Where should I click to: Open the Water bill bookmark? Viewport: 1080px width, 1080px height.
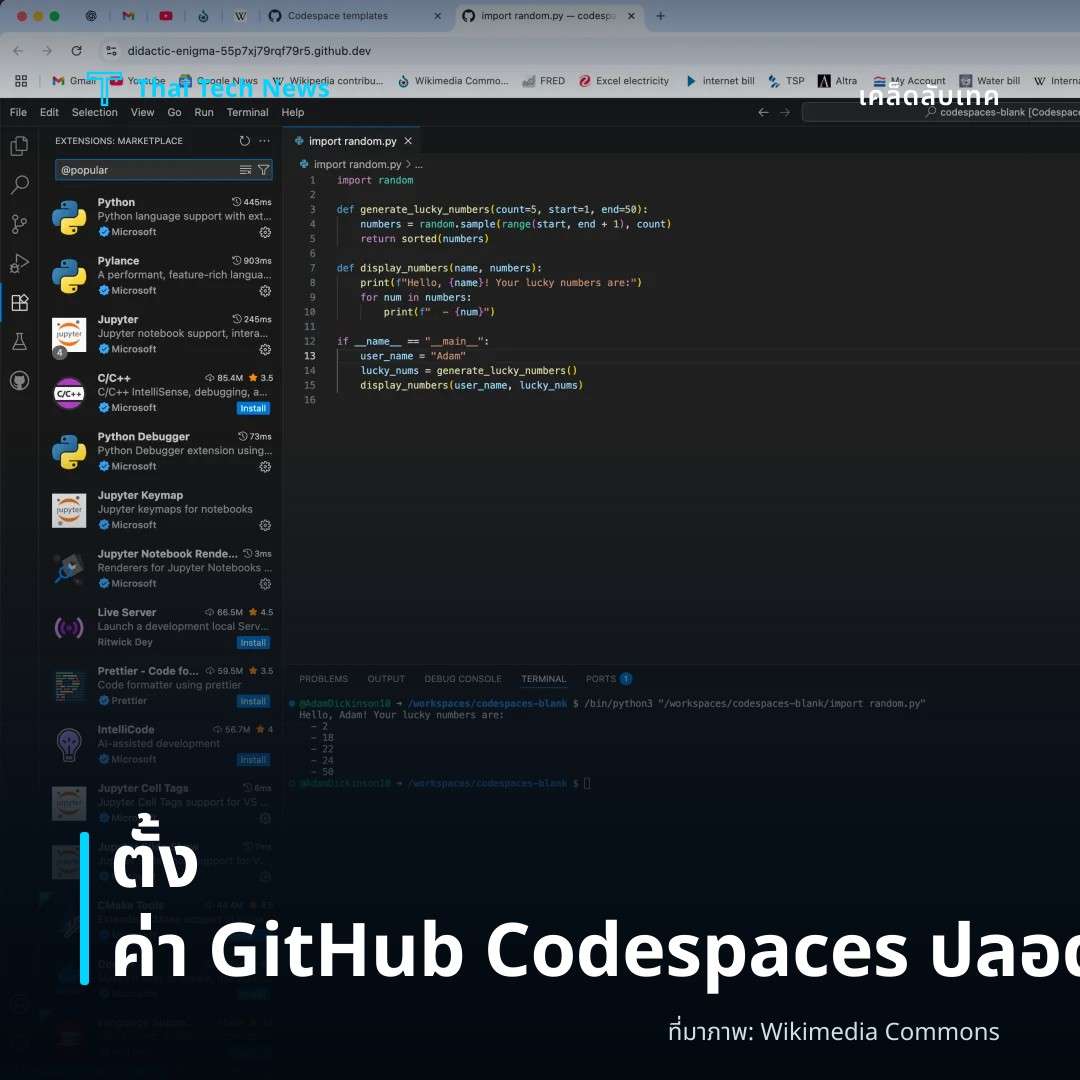point(989,81)
